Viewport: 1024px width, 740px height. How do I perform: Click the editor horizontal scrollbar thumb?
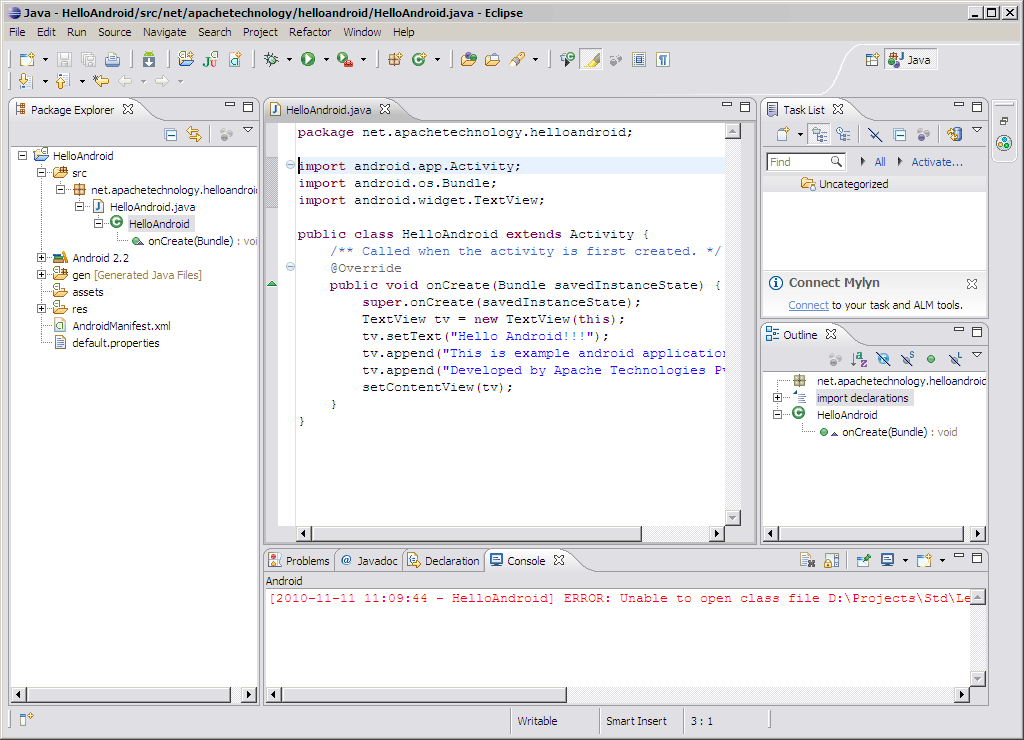click(475, 534)
